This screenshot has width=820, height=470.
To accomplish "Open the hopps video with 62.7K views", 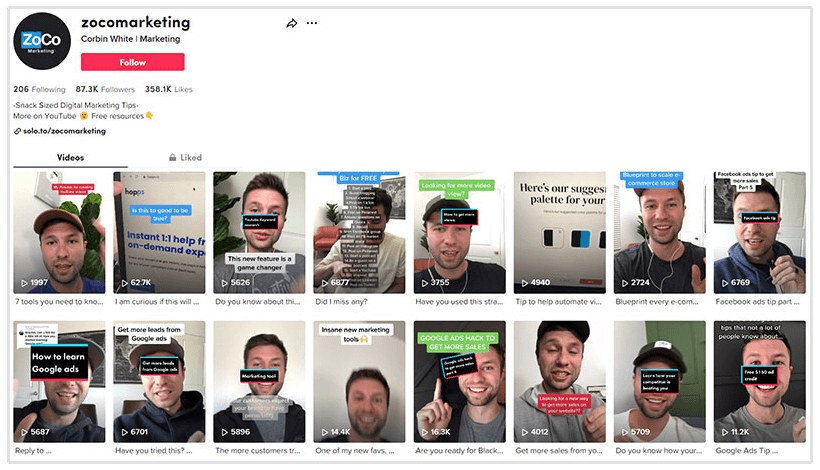I will [159, 232].
